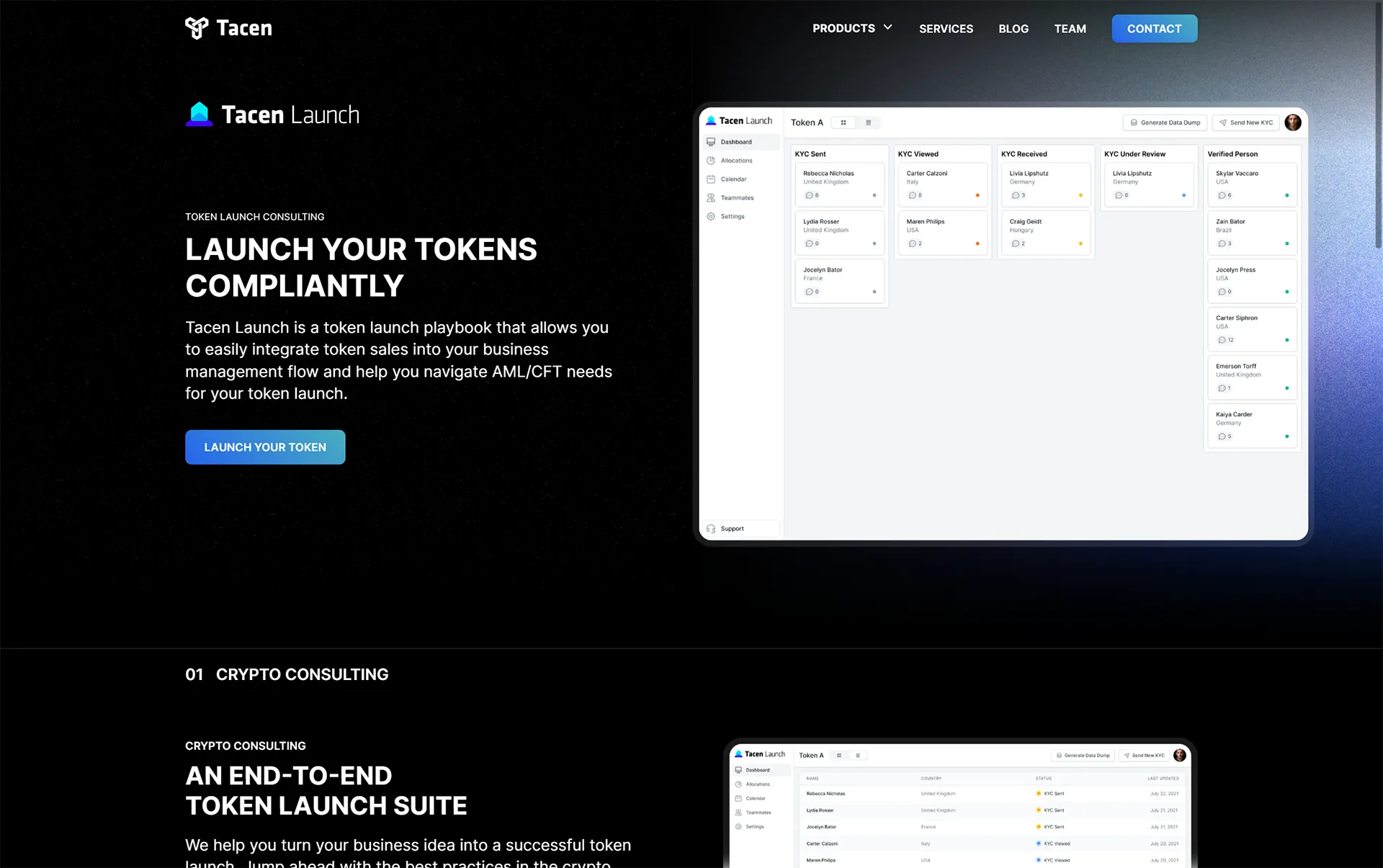Click the Dashboard monitor icon in sidebar
This screenshot has width=1383, height=868.
pos(711,142)
